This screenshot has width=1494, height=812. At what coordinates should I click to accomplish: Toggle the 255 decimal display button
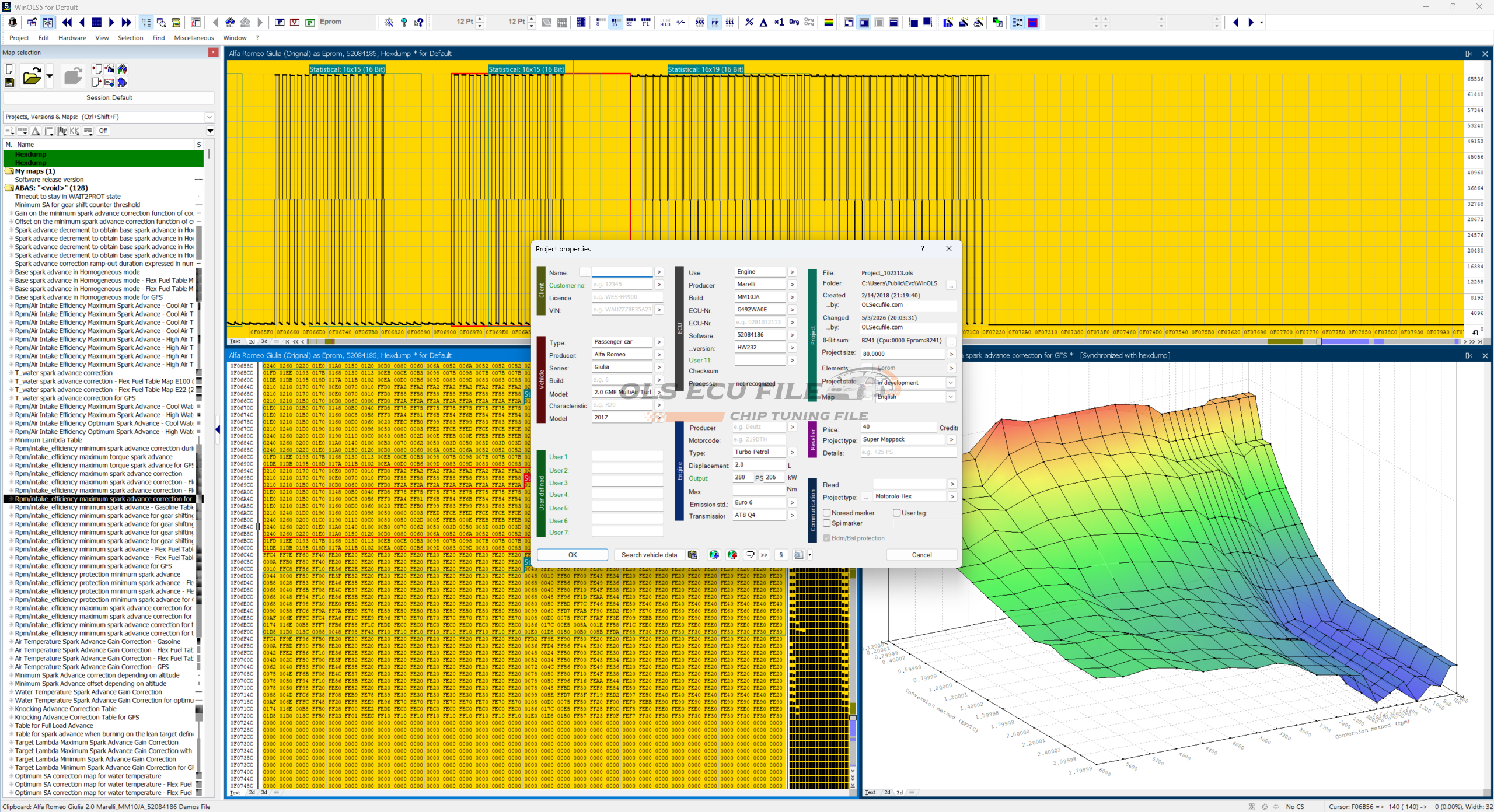click(700, 22)
